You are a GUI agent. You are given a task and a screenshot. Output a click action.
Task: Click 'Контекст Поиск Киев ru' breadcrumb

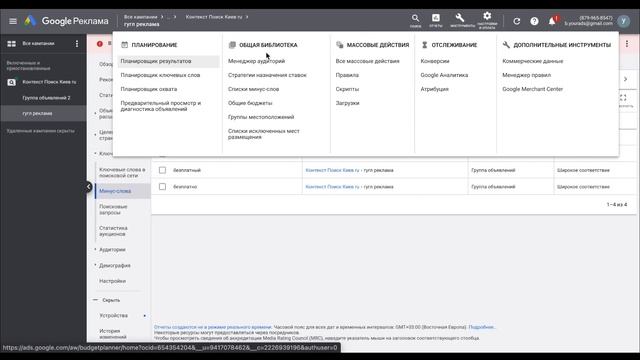coord(214,17)
